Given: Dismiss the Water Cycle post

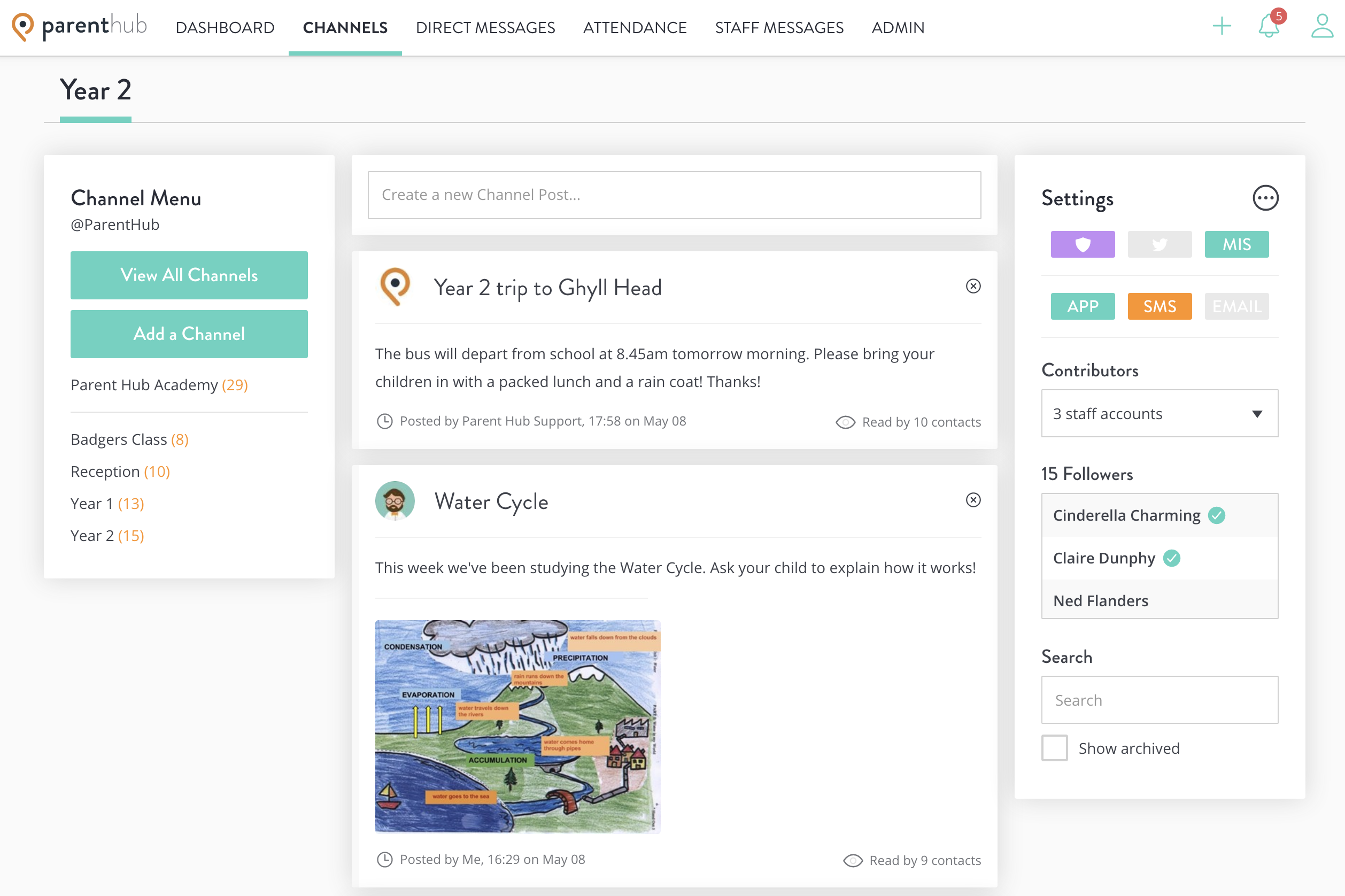Looking at the screenshot, I should point(973,500).
